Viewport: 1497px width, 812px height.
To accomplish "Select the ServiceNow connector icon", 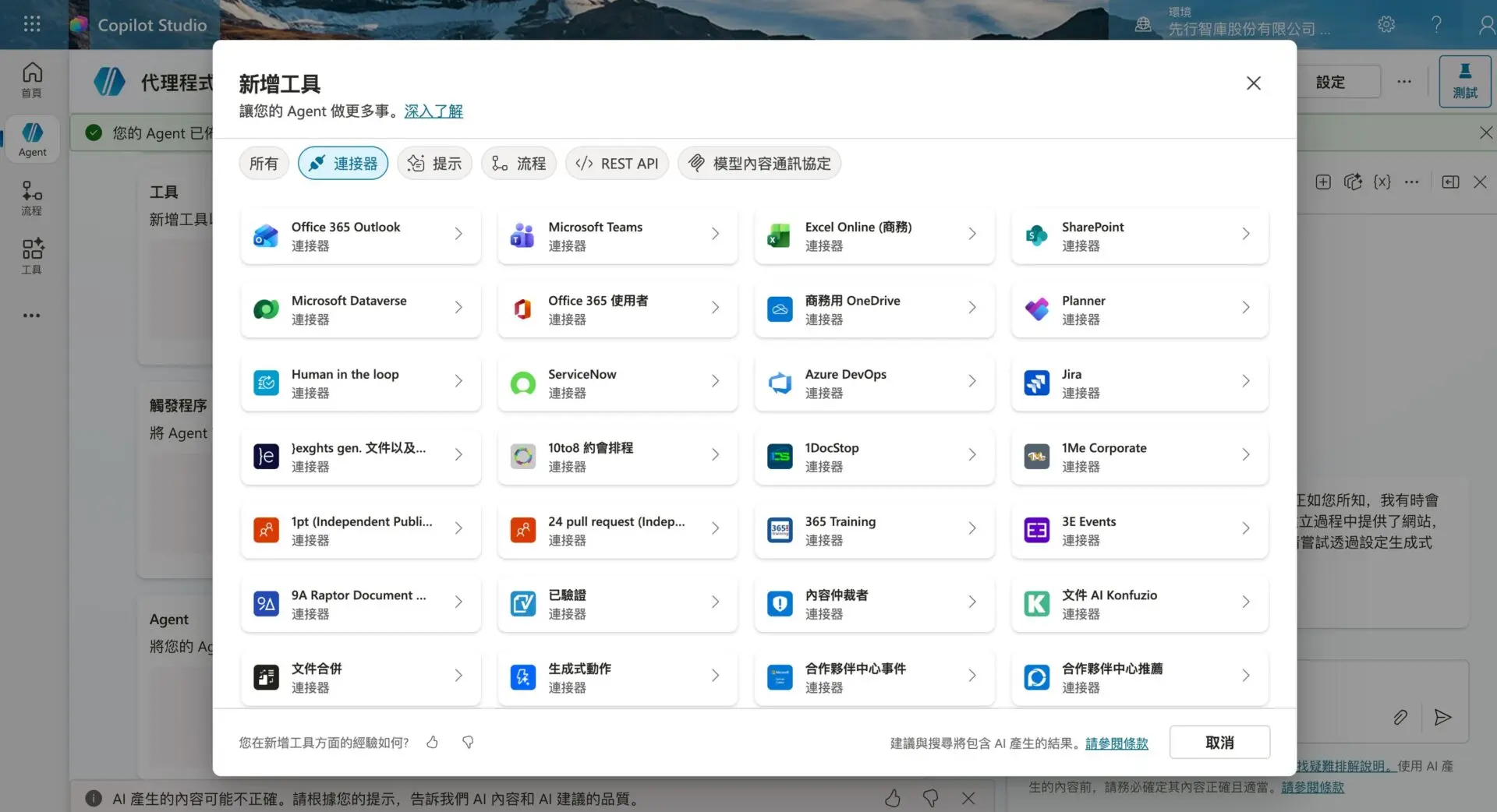I will [x=522, y=382].
